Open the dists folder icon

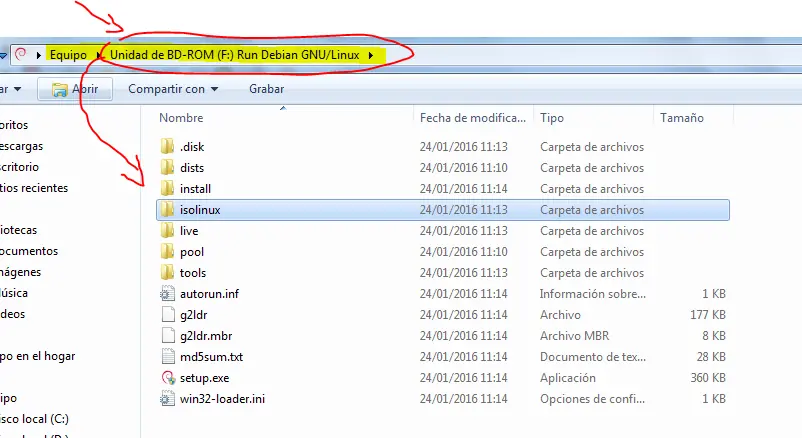click(x=167, y=168)
